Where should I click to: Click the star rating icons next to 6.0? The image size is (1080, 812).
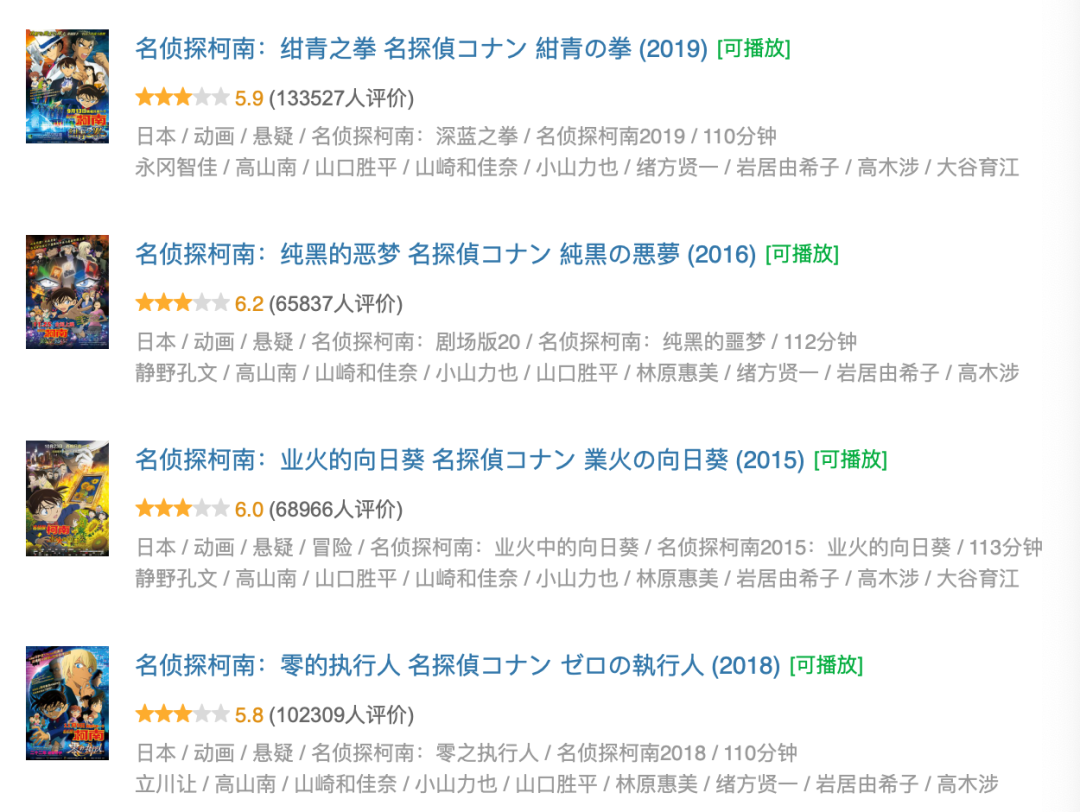point(183,509)
